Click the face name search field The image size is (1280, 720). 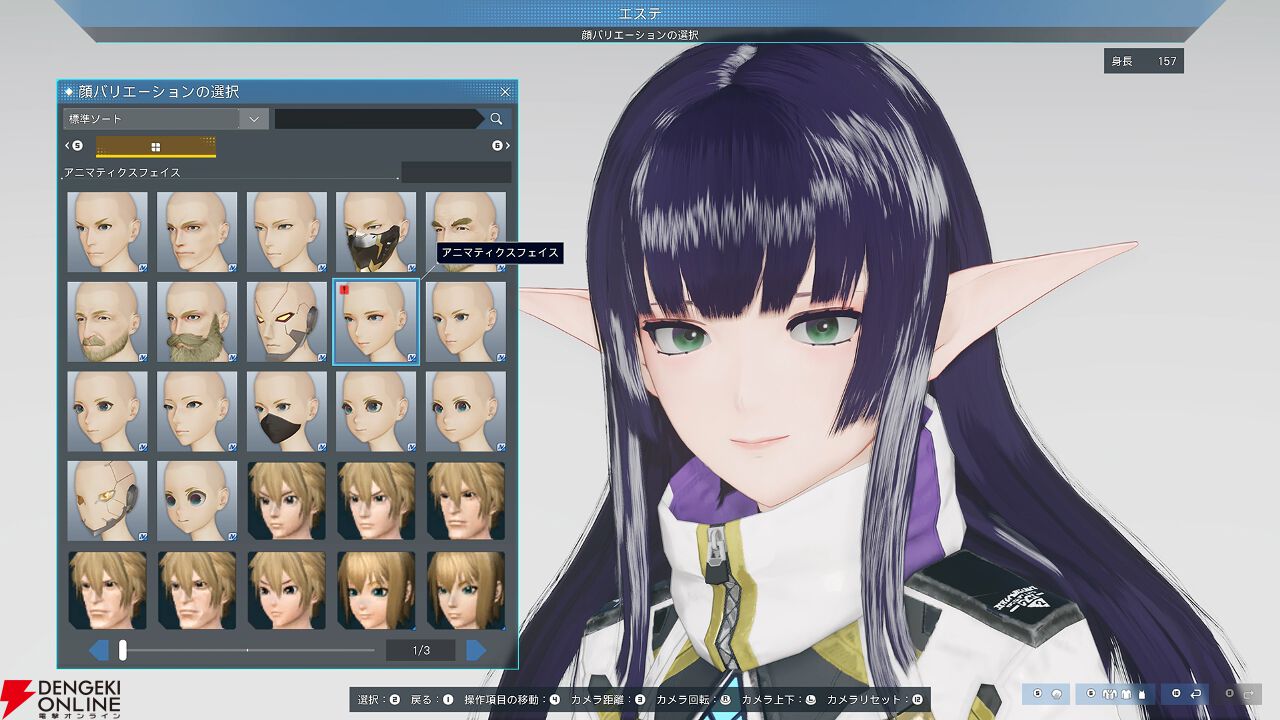[x=378, y=119]
